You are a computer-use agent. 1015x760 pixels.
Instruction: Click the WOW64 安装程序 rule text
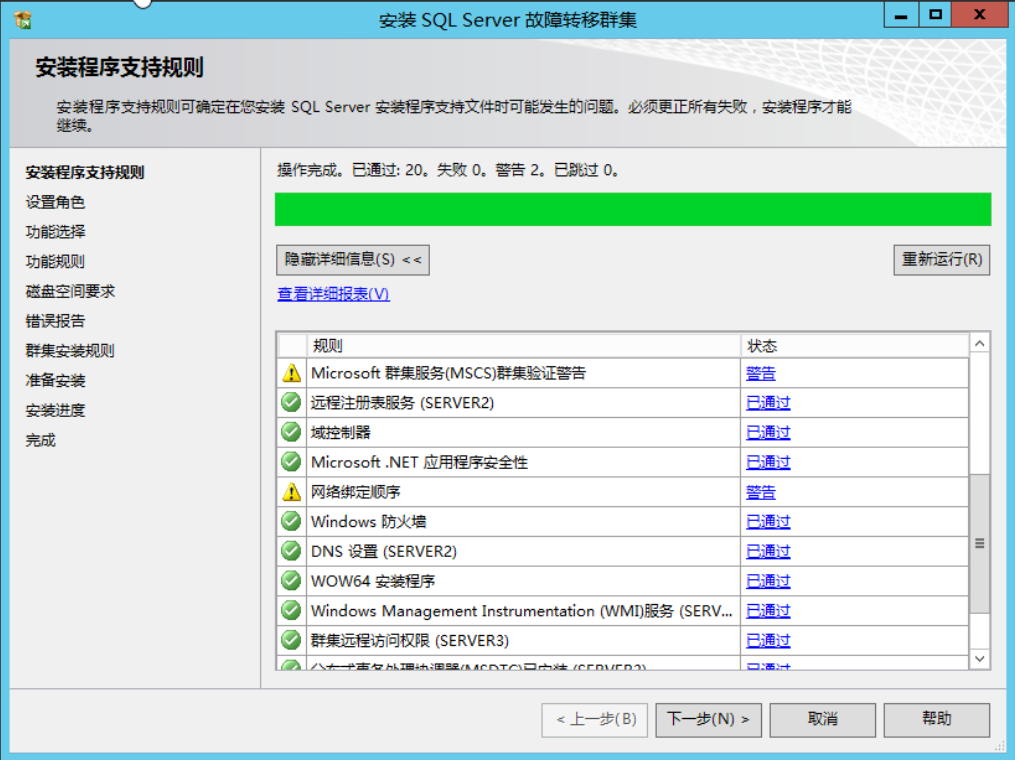[373, 582]
